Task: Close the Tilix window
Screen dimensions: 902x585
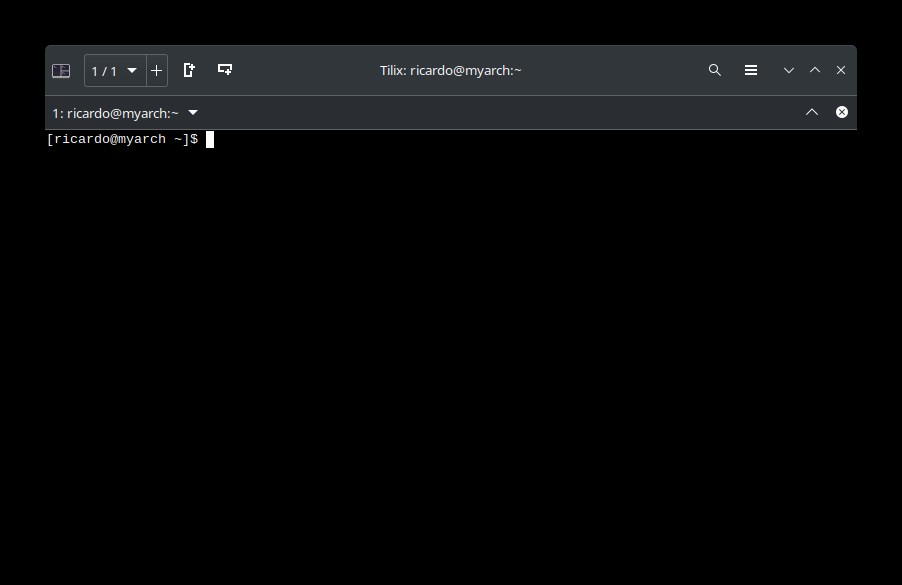Action: point(841,70)
